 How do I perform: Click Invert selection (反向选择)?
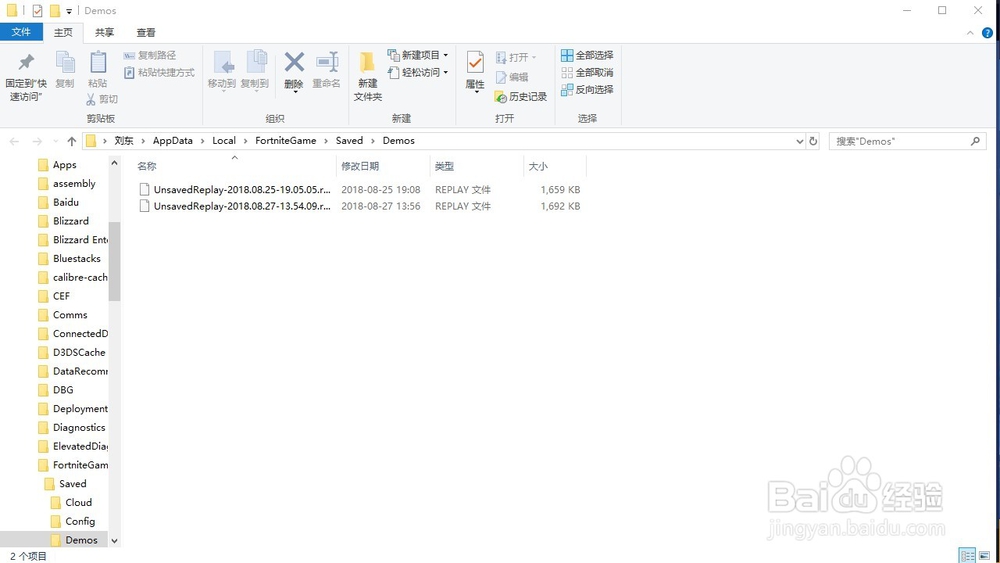(587, 90)
